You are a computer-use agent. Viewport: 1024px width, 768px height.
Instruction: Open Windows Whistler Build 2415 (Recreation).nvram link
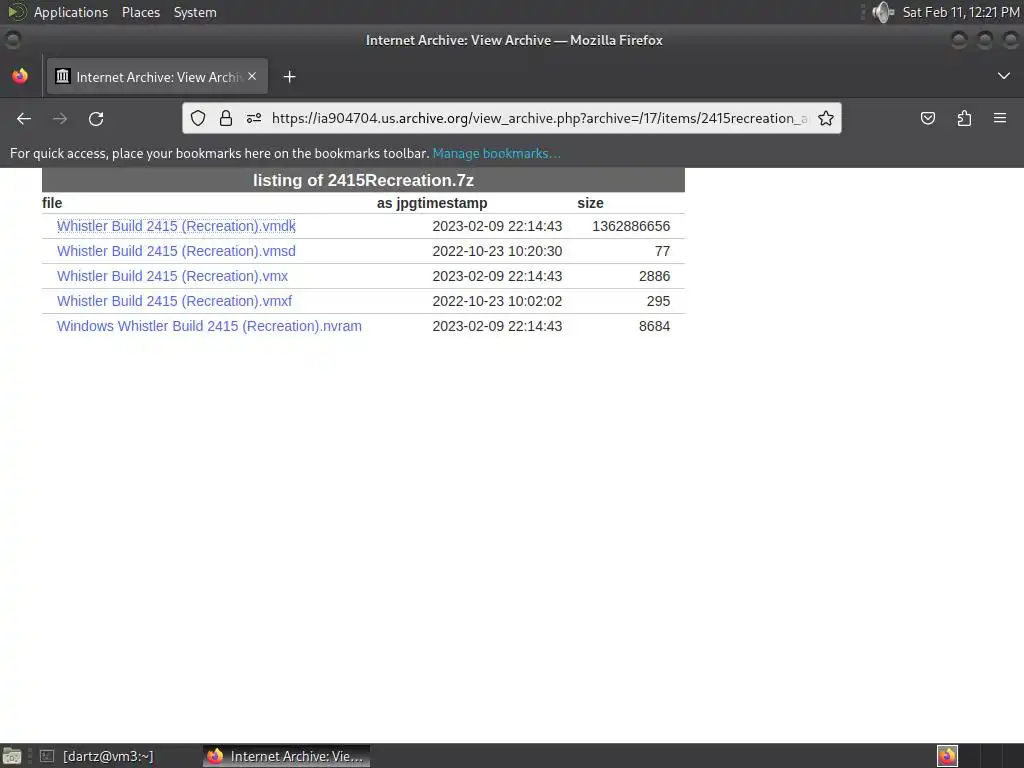(209, 326)
